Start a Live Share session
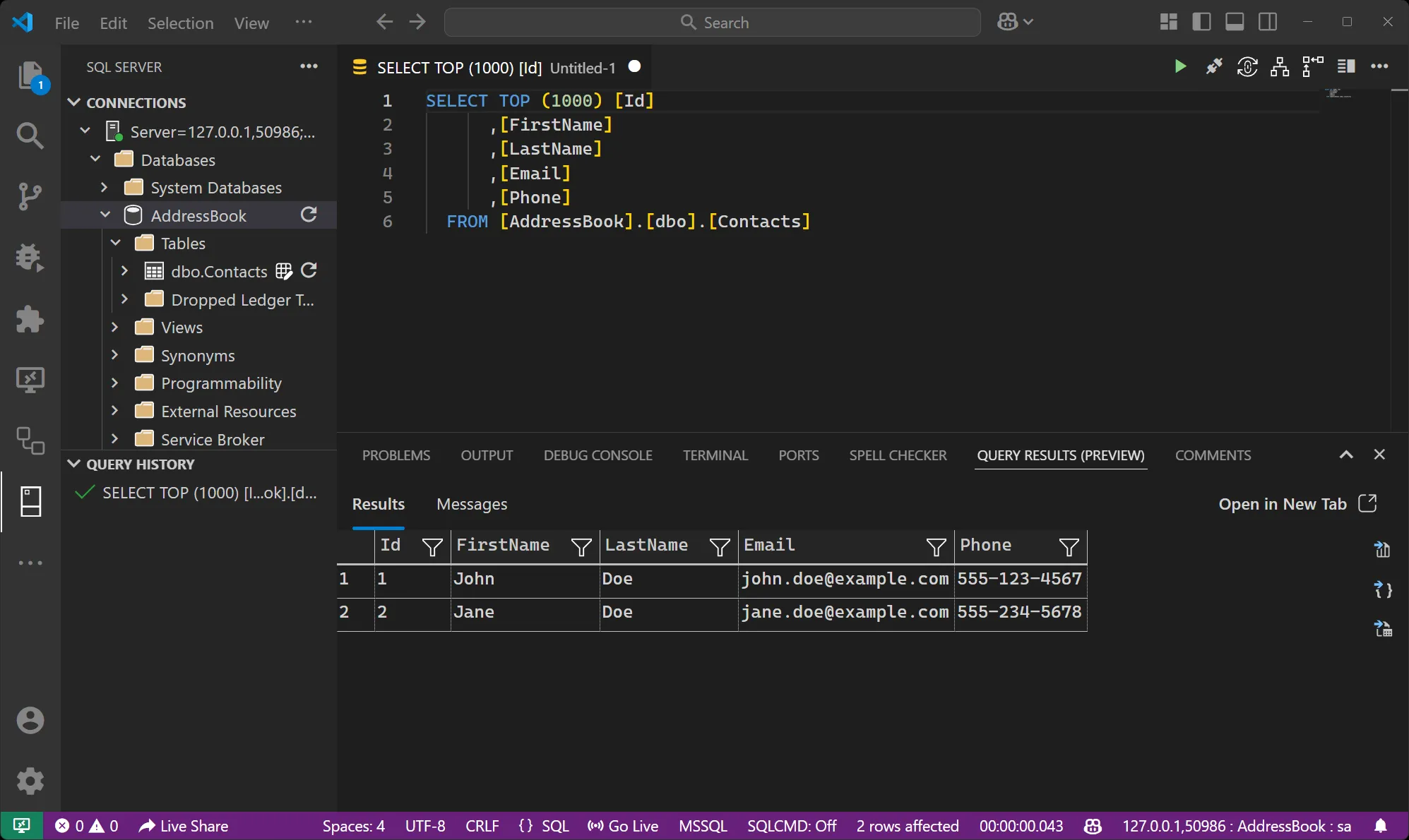 (182, 826)
